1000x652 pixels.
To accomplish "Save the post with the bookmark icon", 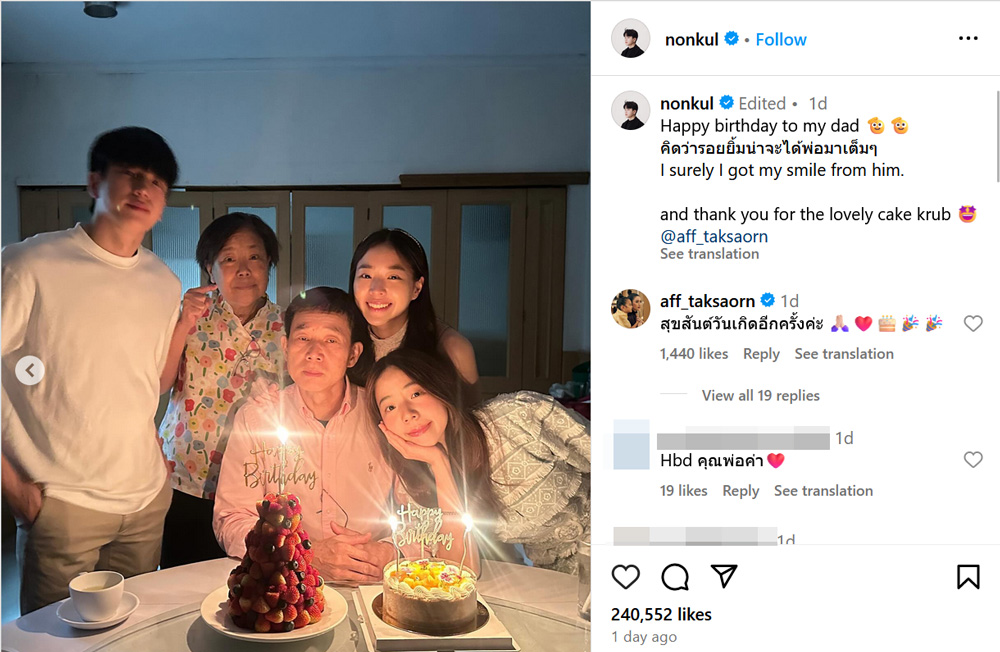I will point(967,577).
